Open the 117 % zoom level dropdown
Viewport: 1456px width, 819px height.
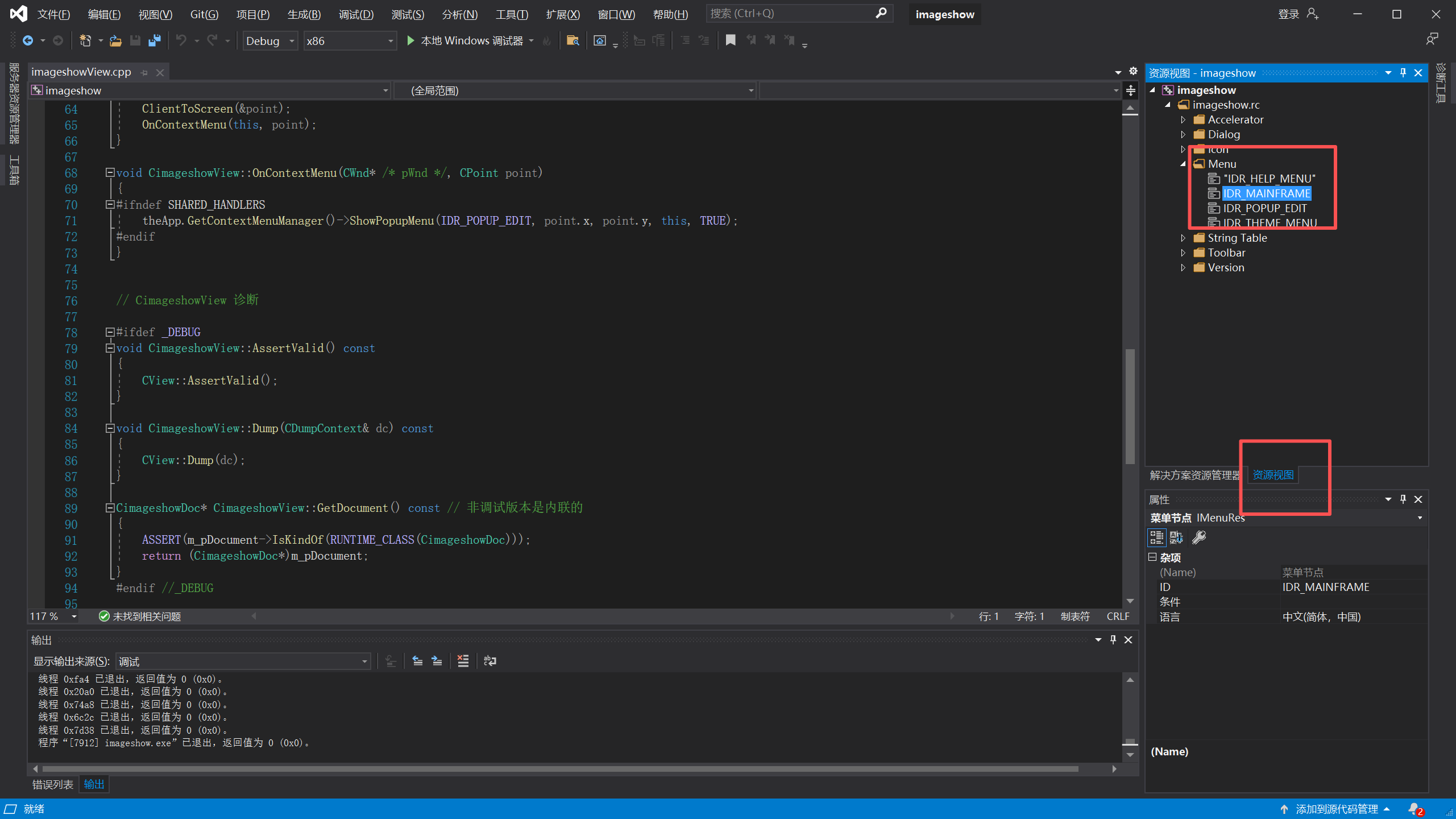tap(53, 616)
